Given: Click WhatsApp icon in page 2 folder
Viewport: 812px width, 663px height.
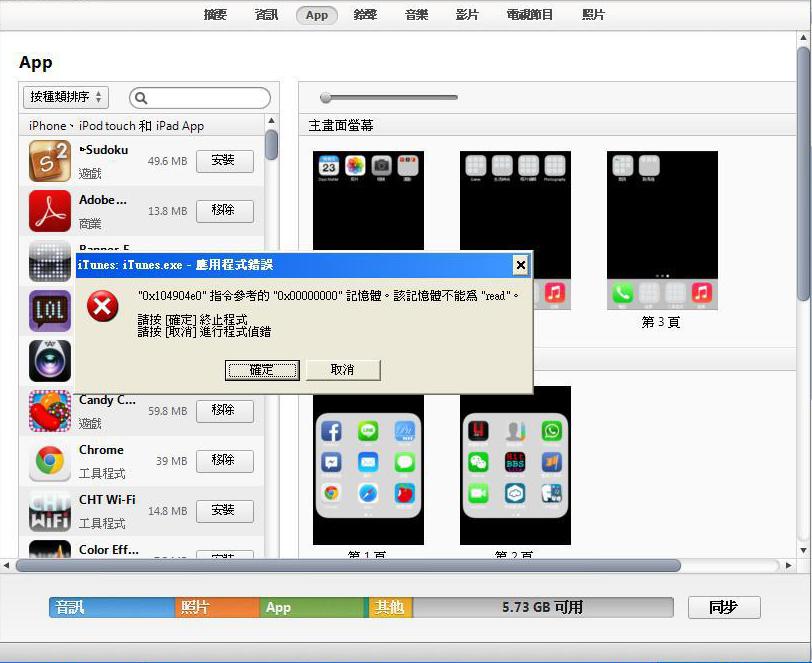Looking at the screenshot, I should coord(552,431).
